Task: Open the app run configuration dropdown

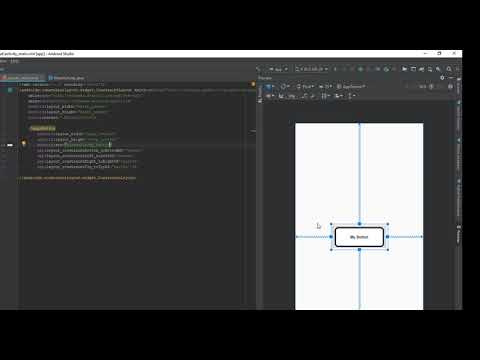Action: (278, 69)
